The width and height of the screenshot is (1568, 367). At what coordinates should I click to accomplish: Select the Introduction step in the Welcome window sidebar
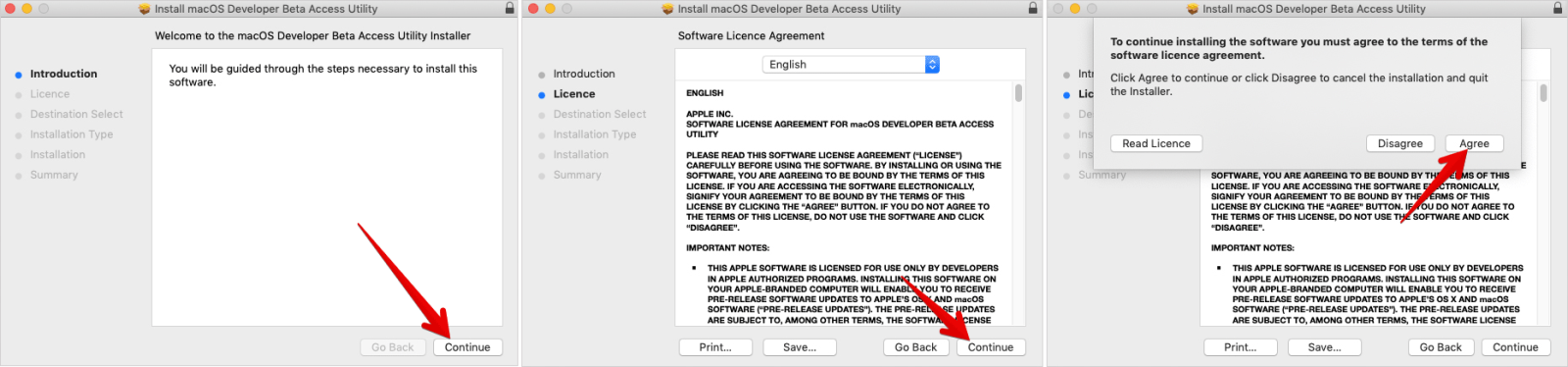[64, 74]
